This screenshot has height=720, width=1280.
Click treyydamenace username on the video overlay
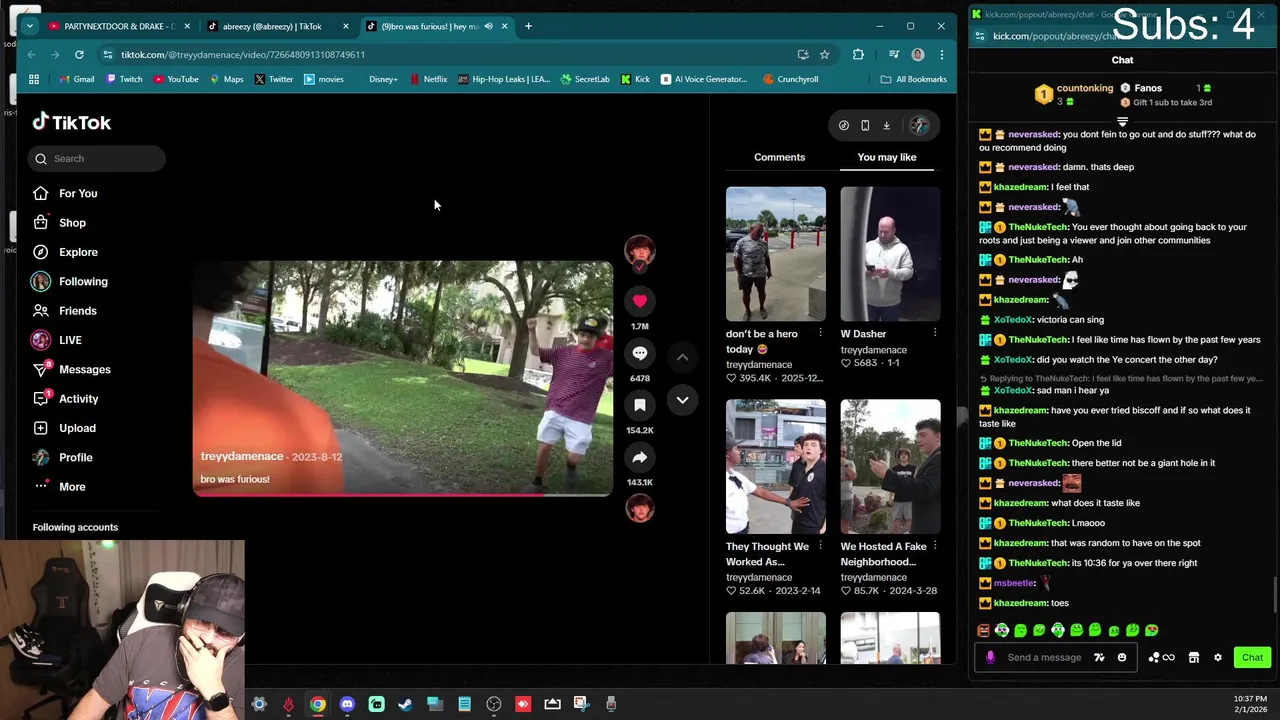coord(242,456)
